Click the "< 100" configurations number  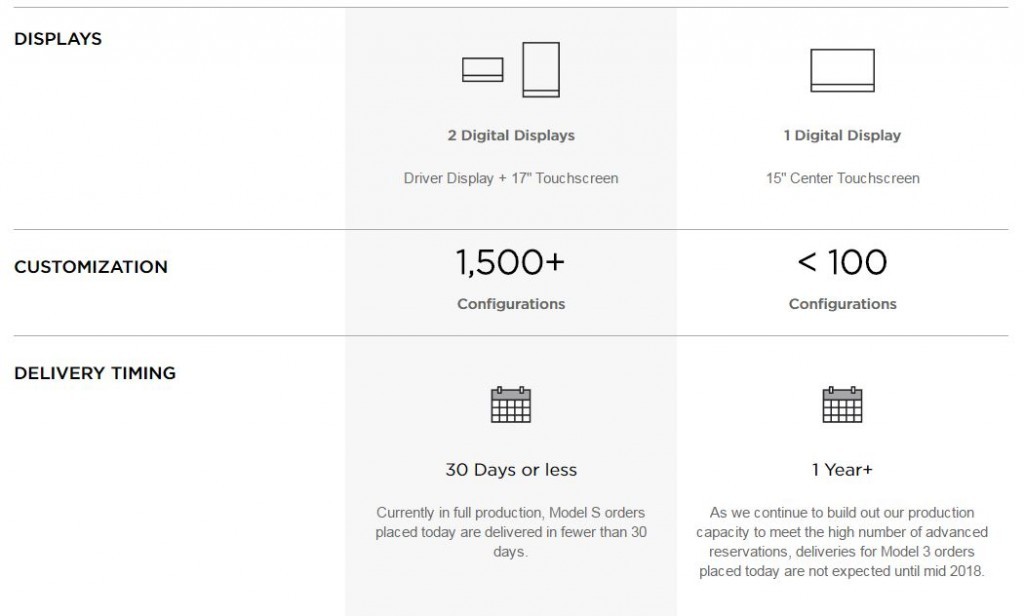(x=842, y=263)
